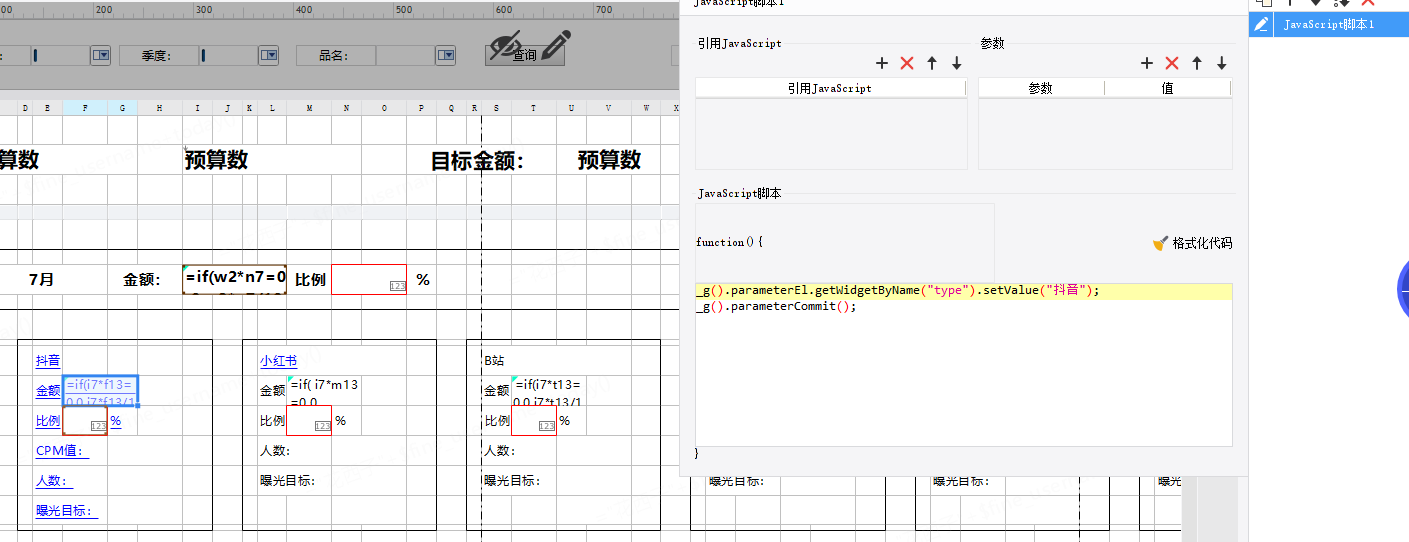Select the 小红书 formula cell =if( i7*m13
1409x542 pixels.
pos(324,391)
